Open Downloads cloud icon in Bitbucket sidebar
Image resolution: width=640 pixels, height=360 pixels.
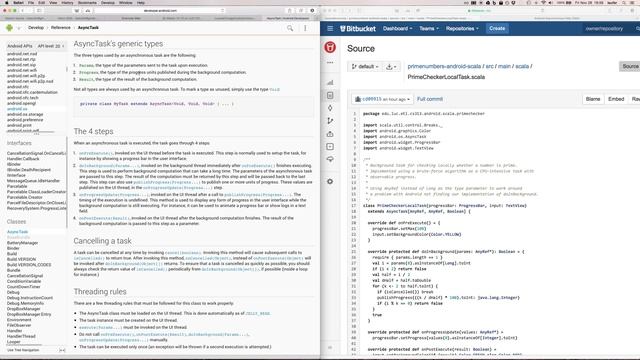(x=330, y=159)
